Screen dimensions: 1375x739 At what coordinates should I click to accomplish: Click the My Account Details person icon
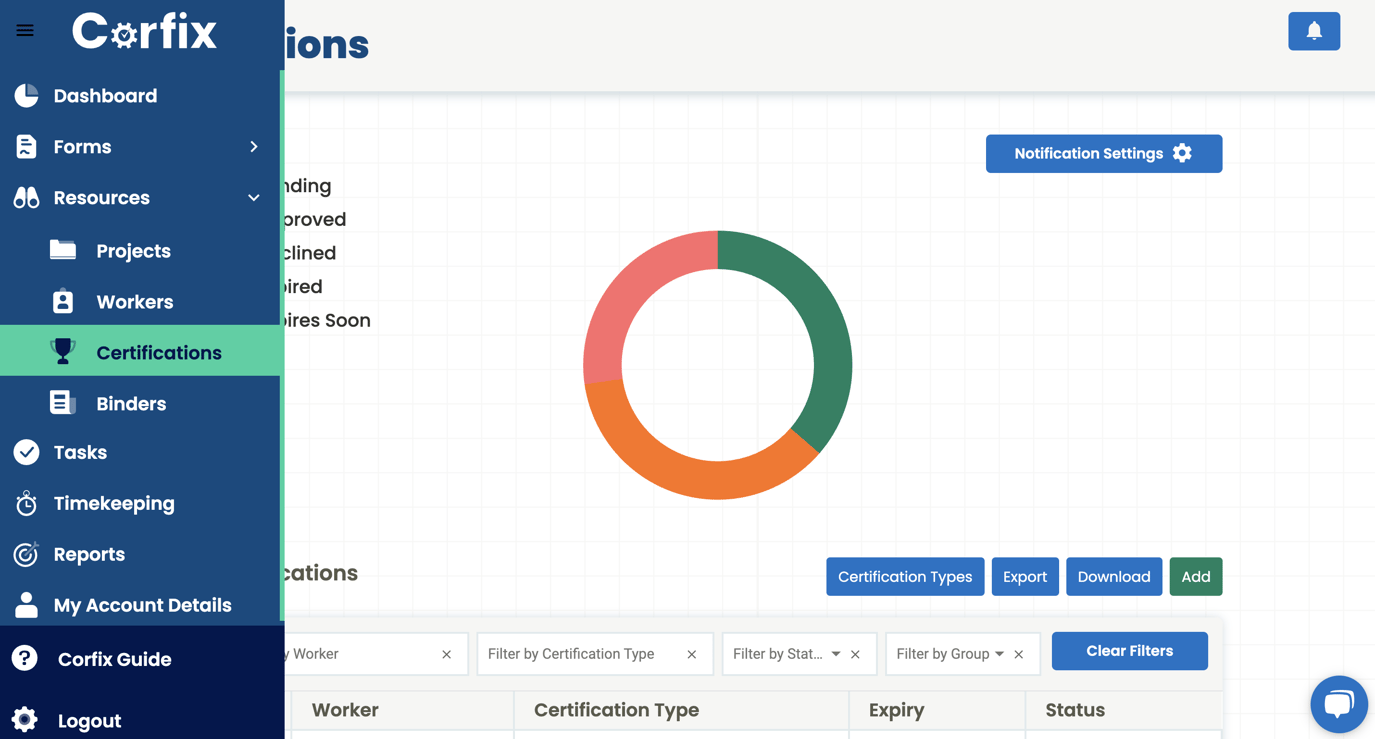[x=26, y=605]
